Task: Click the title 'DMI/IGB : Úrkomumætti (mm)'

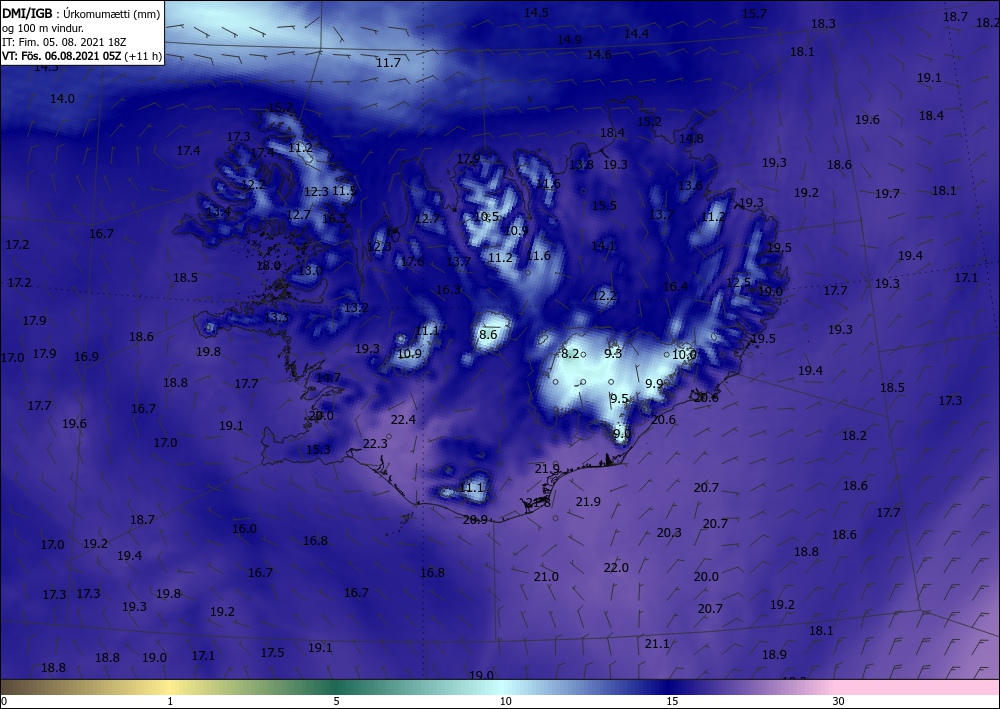Action: coord(81,14)
